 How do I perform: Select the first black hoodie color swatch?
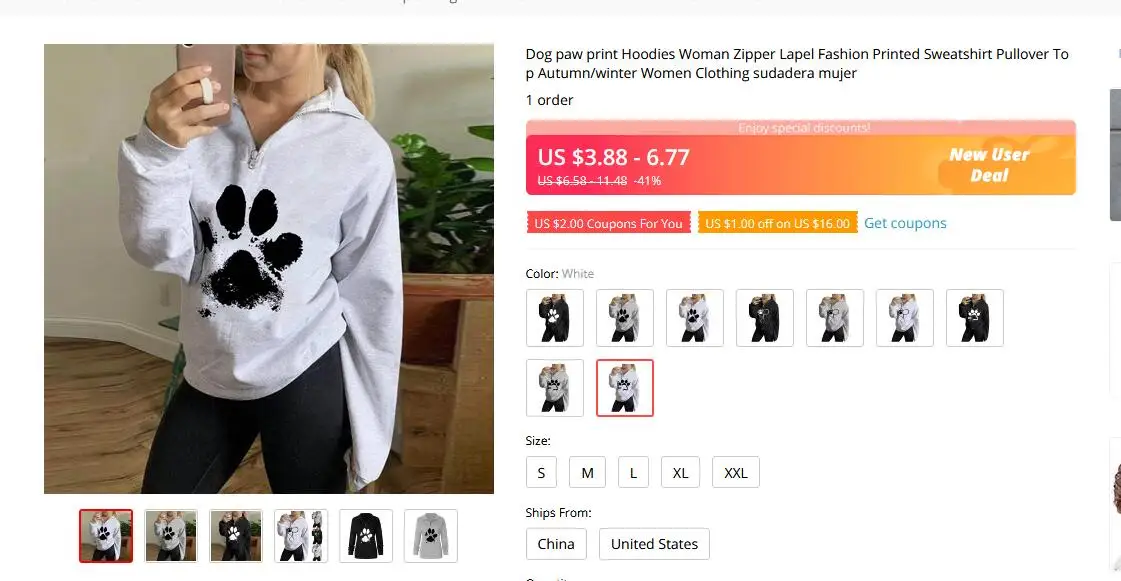click(555, 318)
